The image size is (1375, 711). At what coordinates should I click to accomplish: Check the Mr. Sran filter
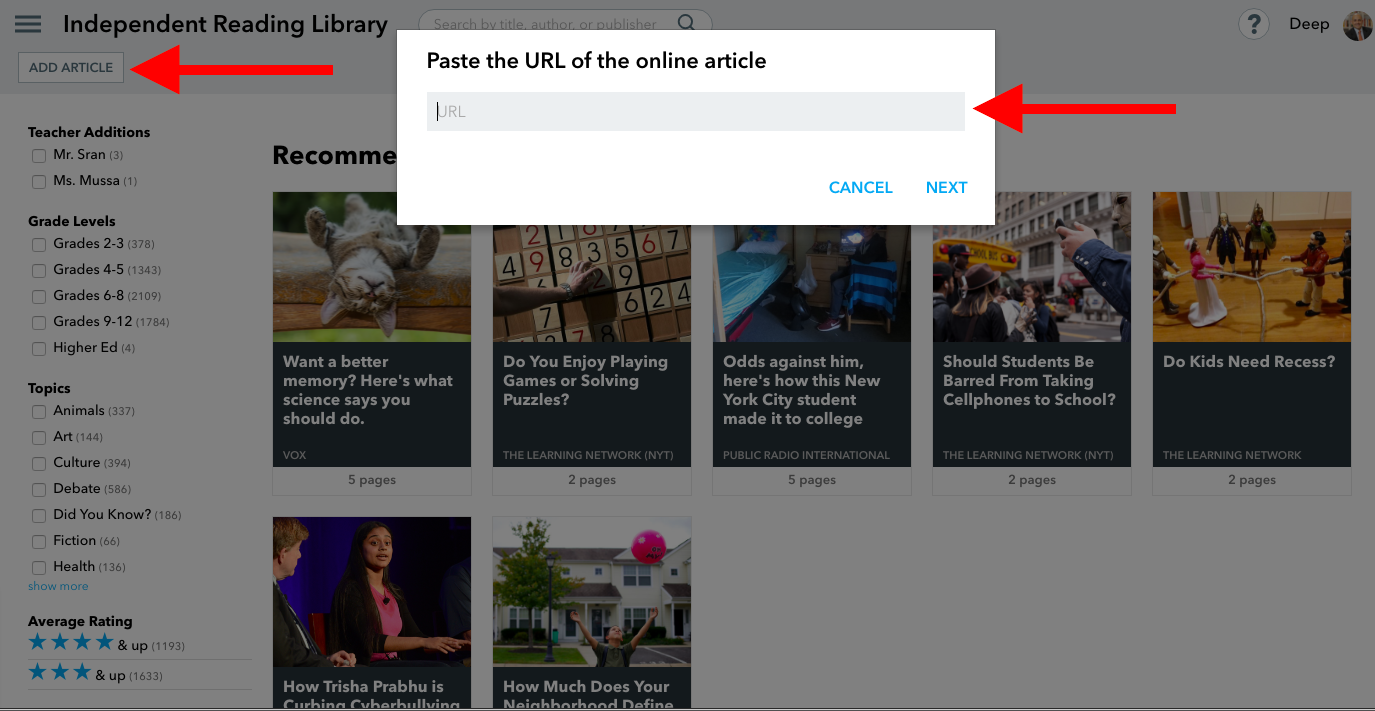coord(39,156)
